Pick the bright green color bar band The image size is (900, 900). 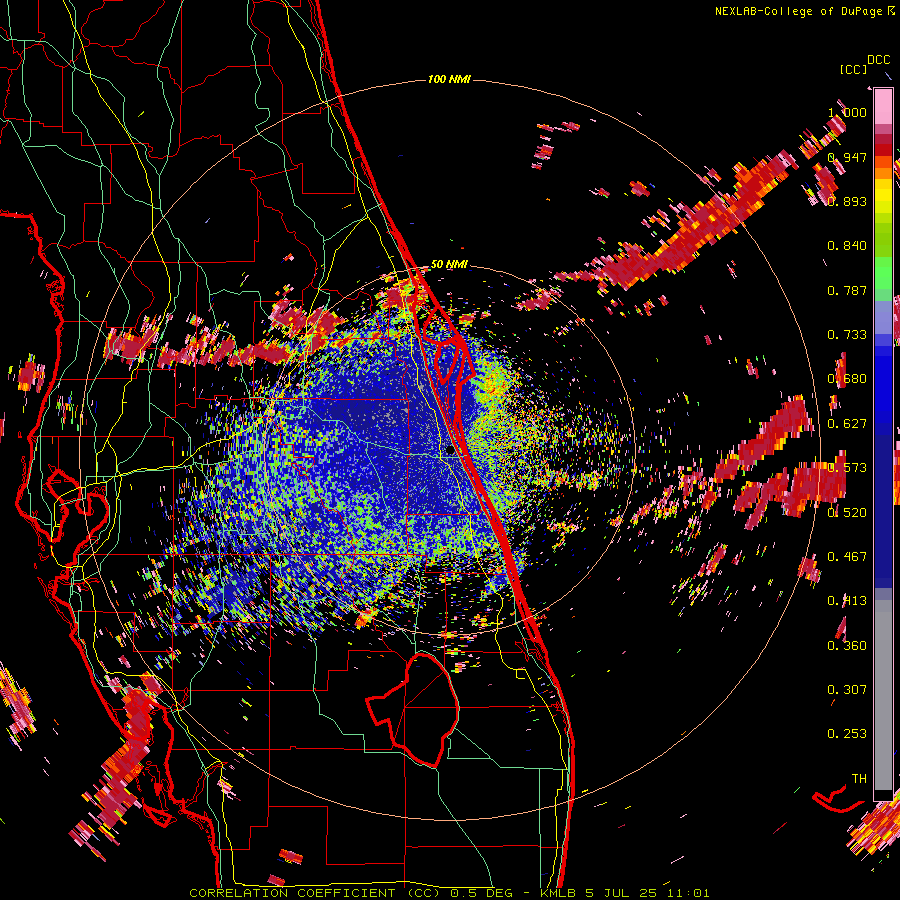click(883, 273)
